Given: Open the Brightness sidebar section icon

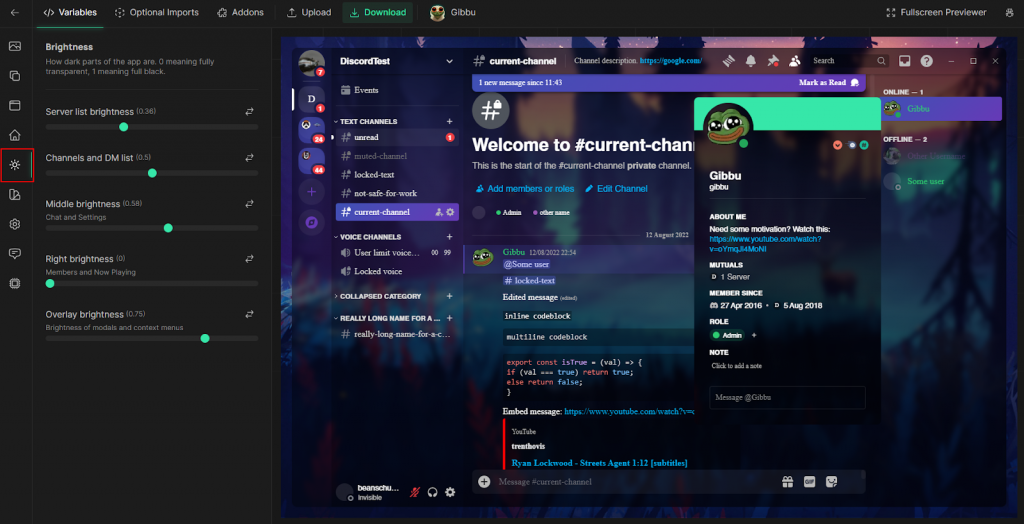Looking at the screenshot, I should tap(15, 165).
